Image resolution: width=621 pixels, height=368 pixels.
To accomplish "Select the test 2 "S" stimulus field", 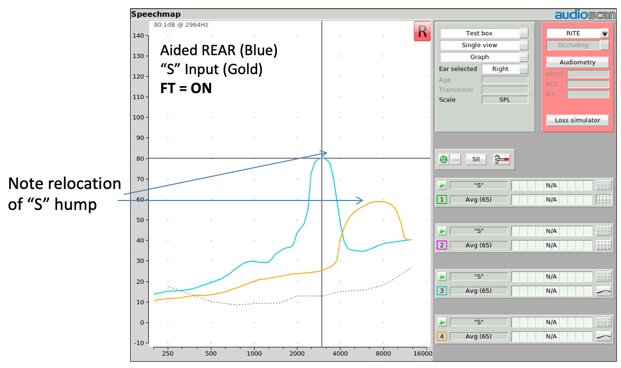I will 479,231.
